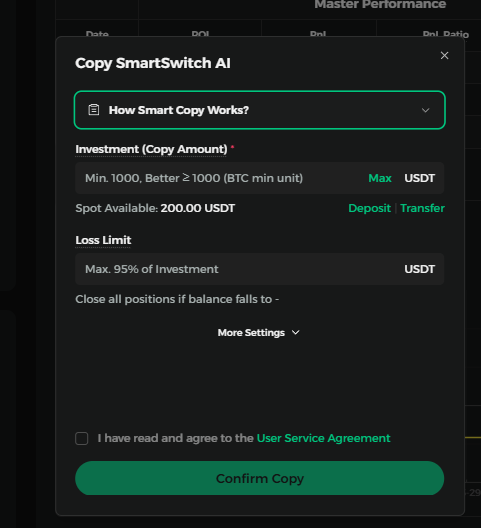Click the clipboard icon beside How Smart Copy Works
The image size is (481, 528).
tap(94, 110)
